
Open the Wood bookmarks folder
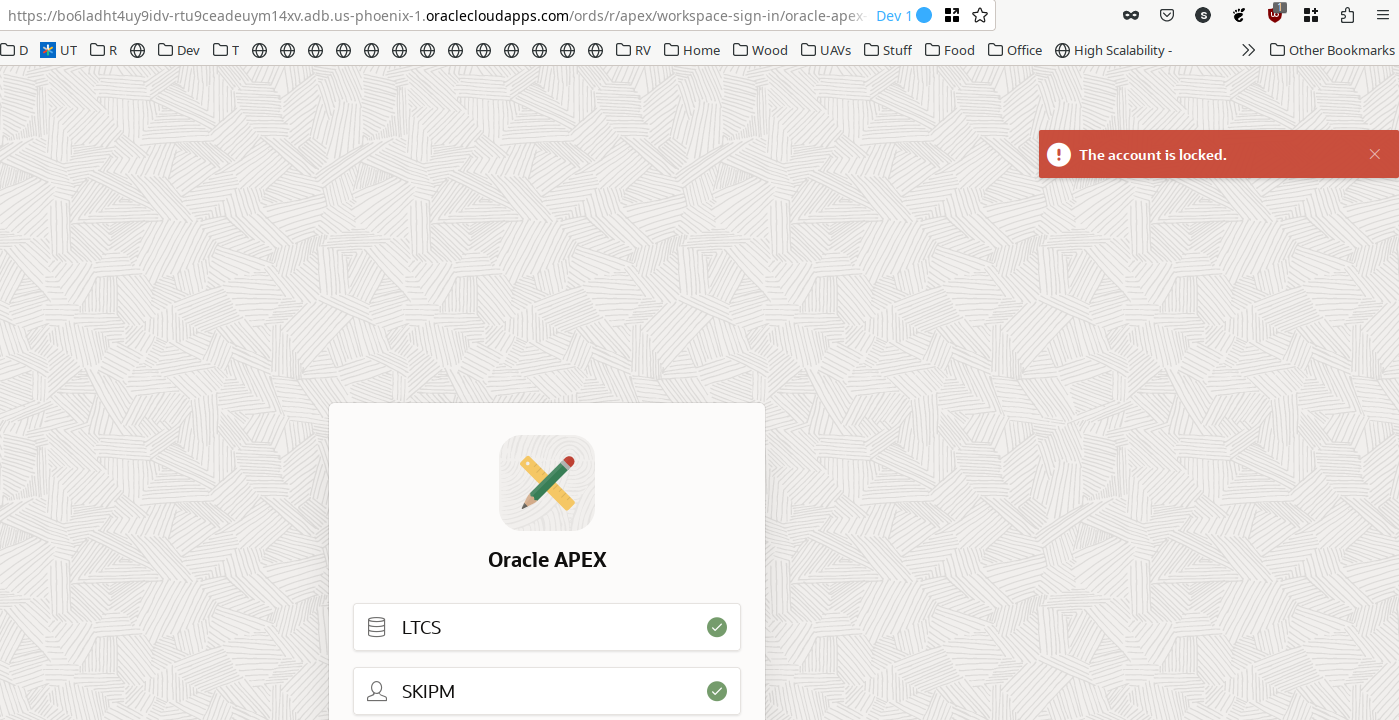point(760,50)
